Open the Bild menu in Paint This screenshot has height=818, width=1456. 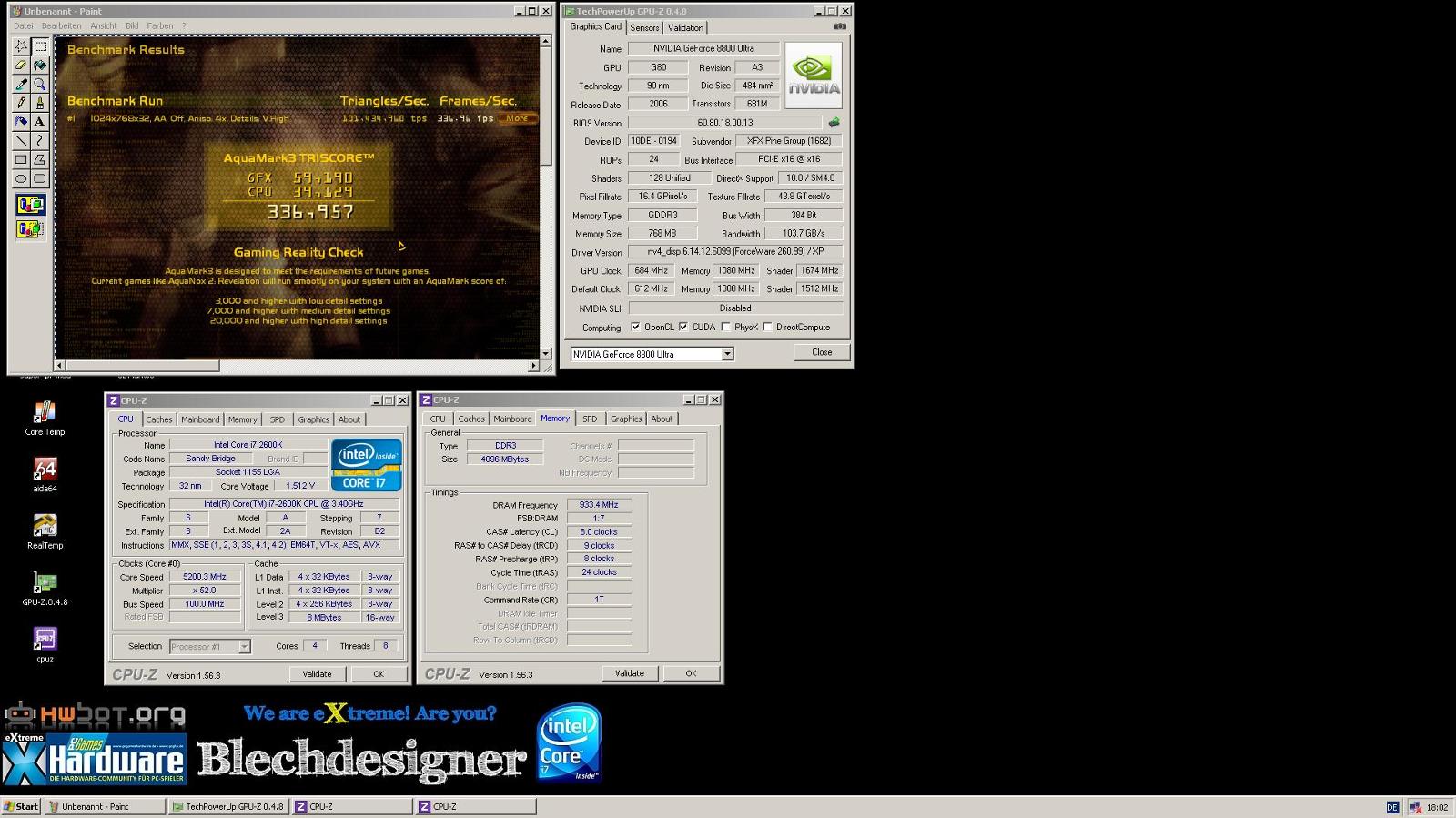[x=132, y=25]
